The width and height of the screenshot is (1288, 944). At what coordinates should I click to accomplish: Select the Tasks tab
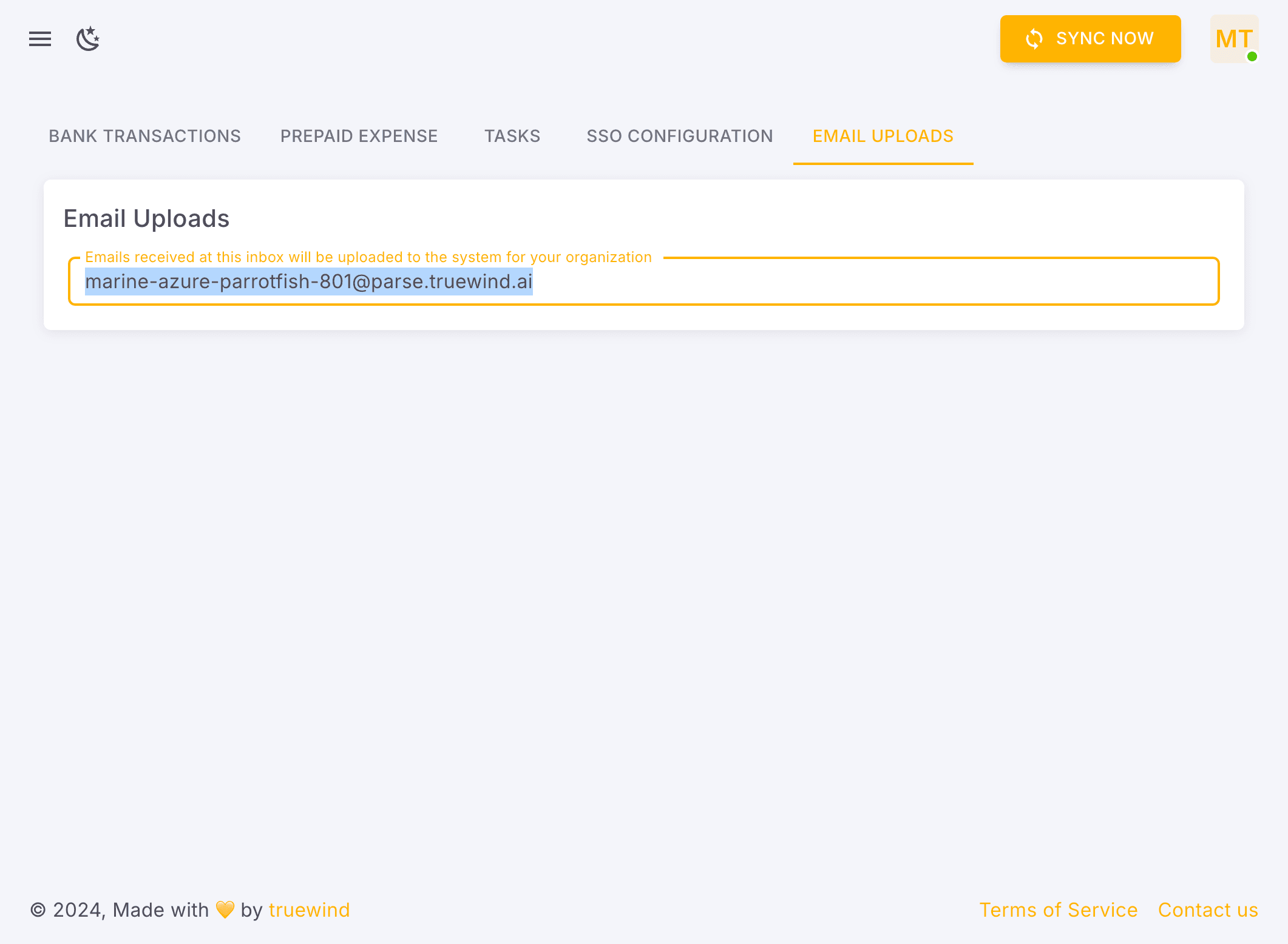click(x=512, y=136)
